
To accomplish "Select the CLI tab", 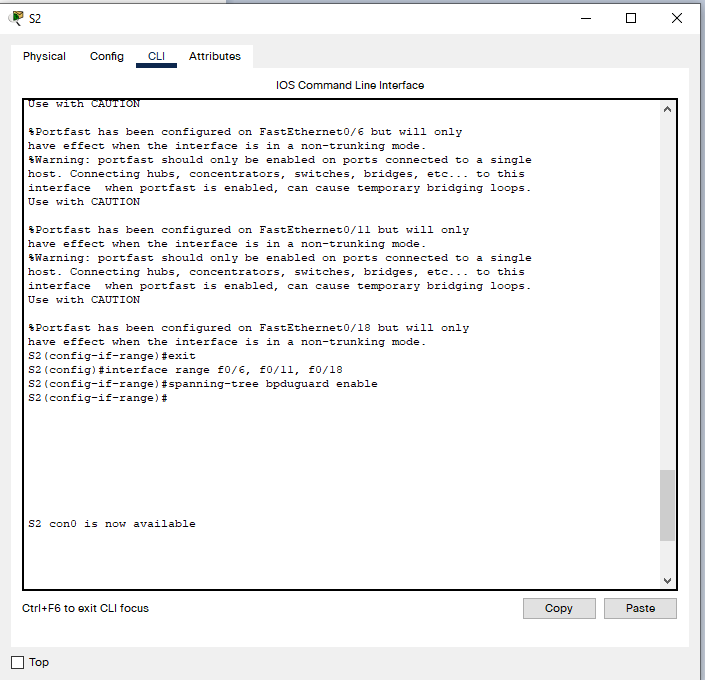I will coord(156,56).
